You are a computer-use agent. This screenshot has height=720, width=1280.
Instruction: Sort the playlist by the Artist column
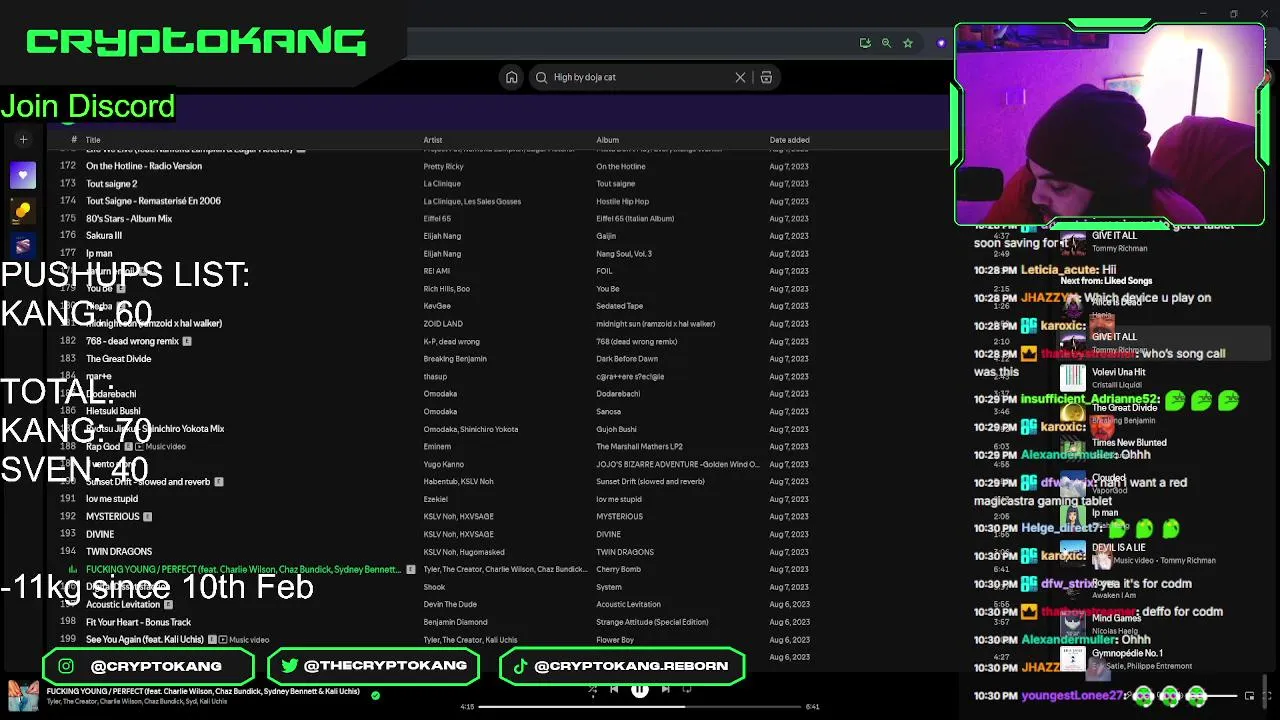click(x=433, y=140)
